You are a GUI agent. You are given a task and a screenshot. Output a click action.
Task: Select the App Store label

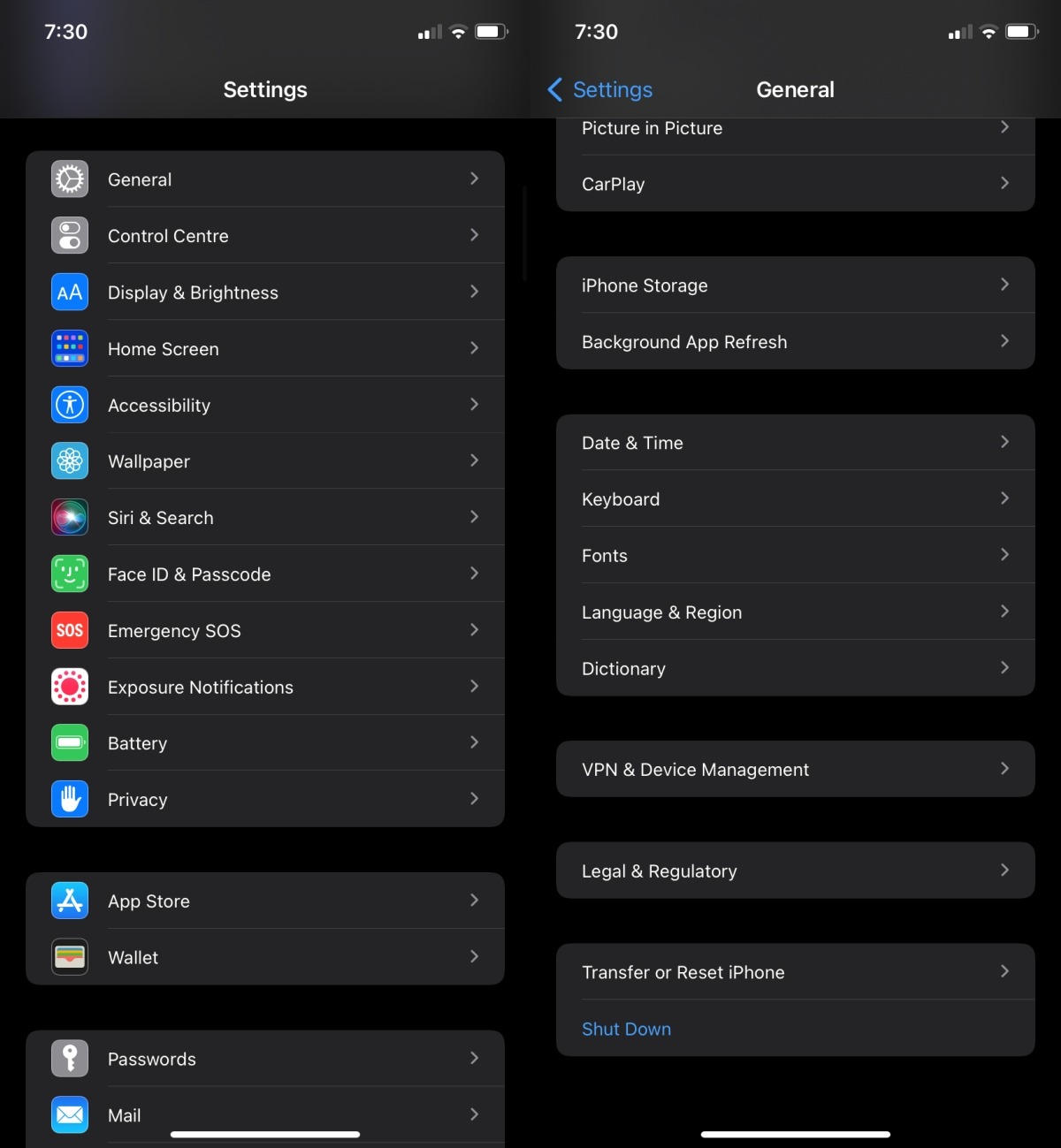(149, 901)
